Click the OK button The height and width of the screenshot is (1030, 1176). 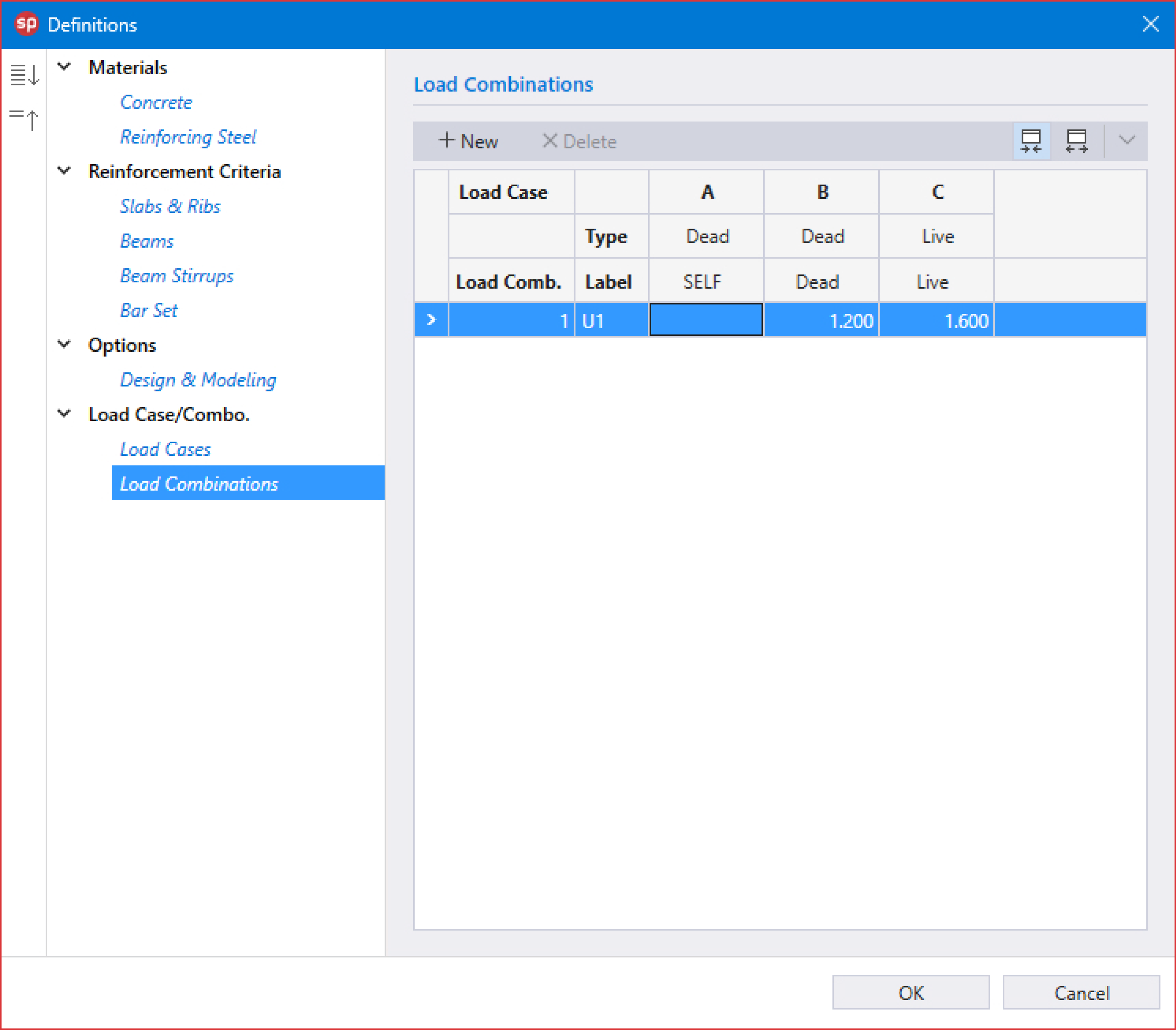[911, 993]
